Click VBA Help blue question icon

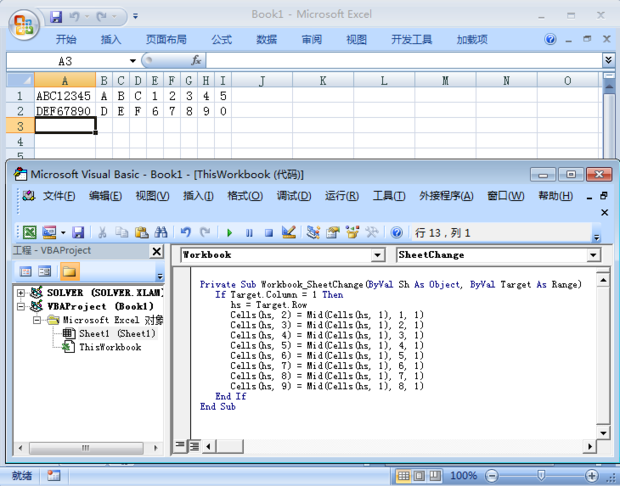[x=396, y=233]
